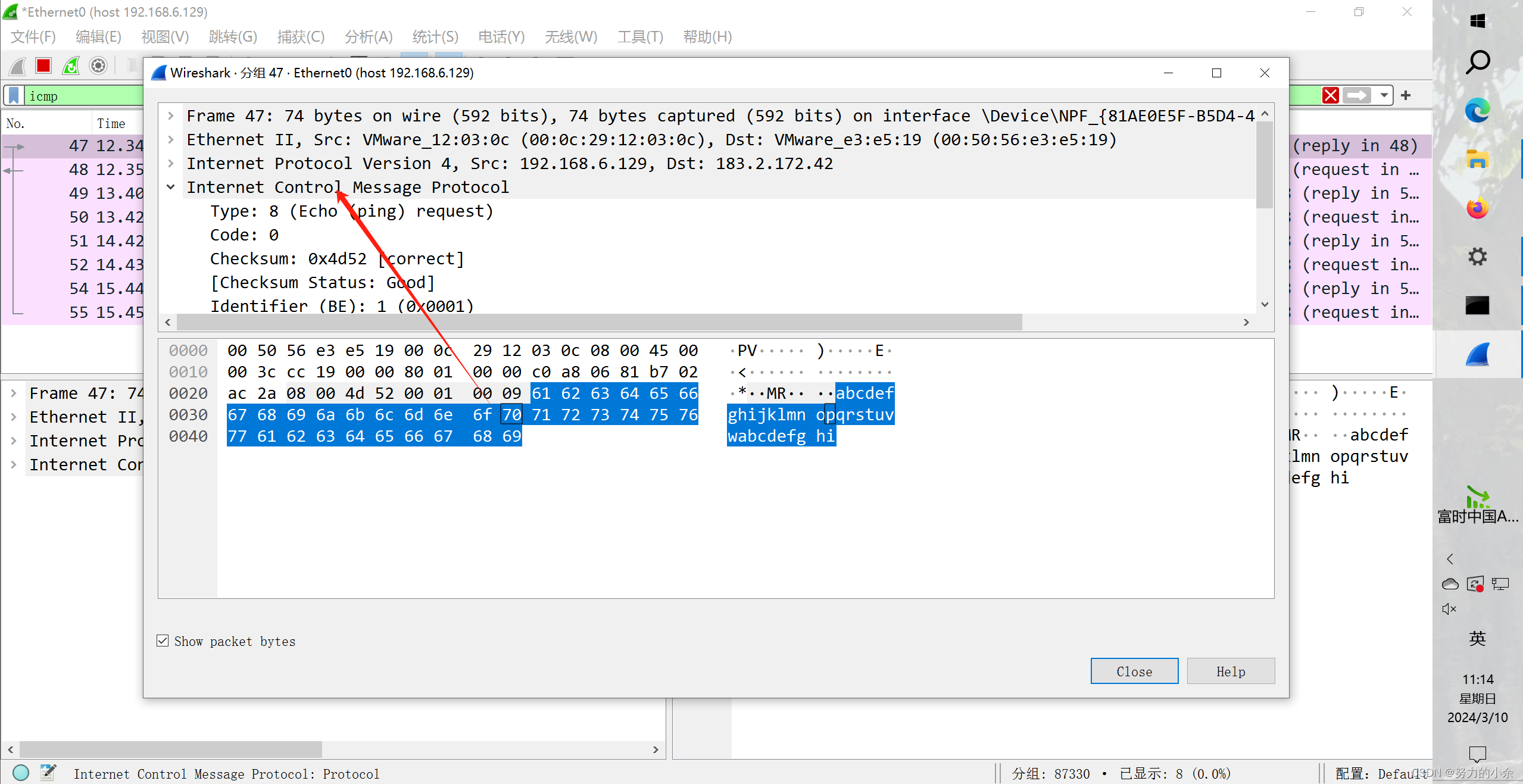Click the filter bookmark icon
Screen dimensions: 1523x784
(x=14, y=96)
